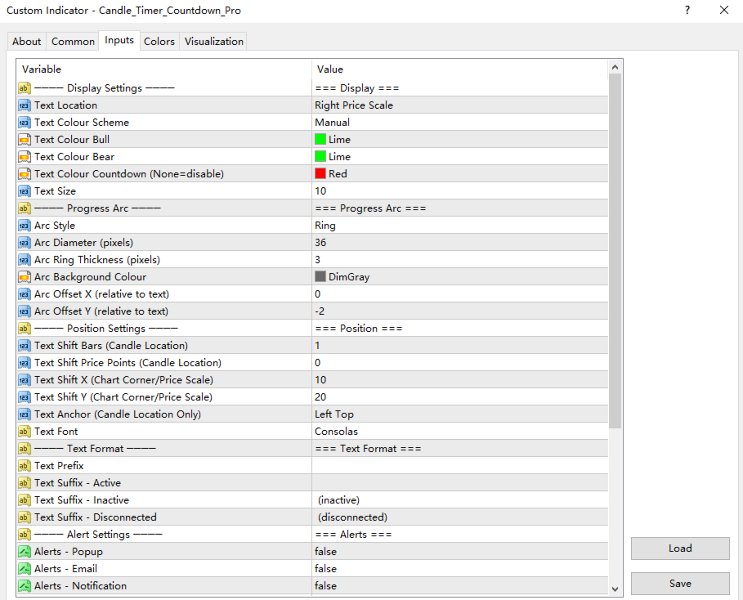Click the icon beside Text Colour Countdown row

point(24,174)
